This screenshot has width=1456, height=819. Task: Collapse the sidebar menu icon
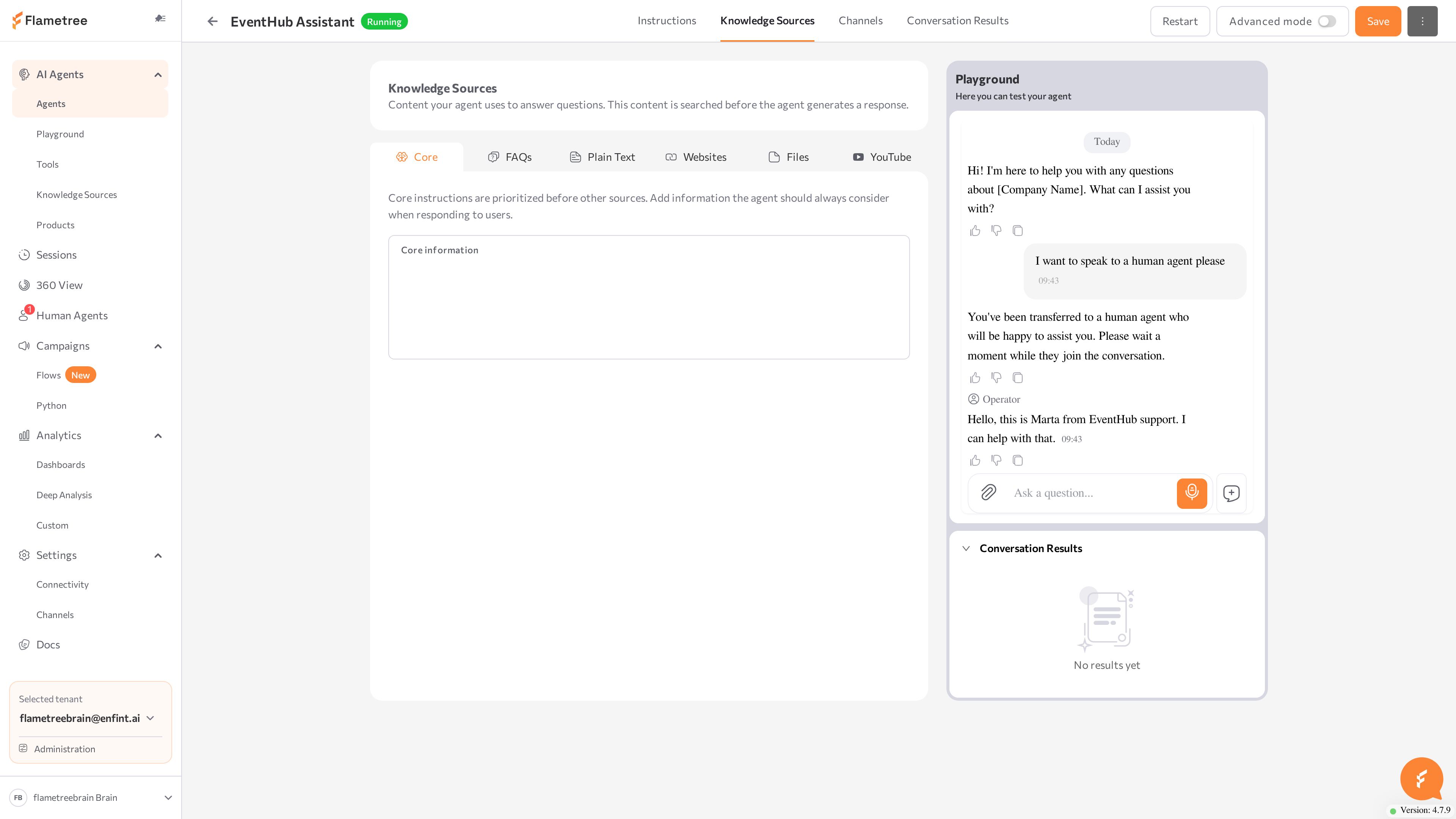[160, 19]
